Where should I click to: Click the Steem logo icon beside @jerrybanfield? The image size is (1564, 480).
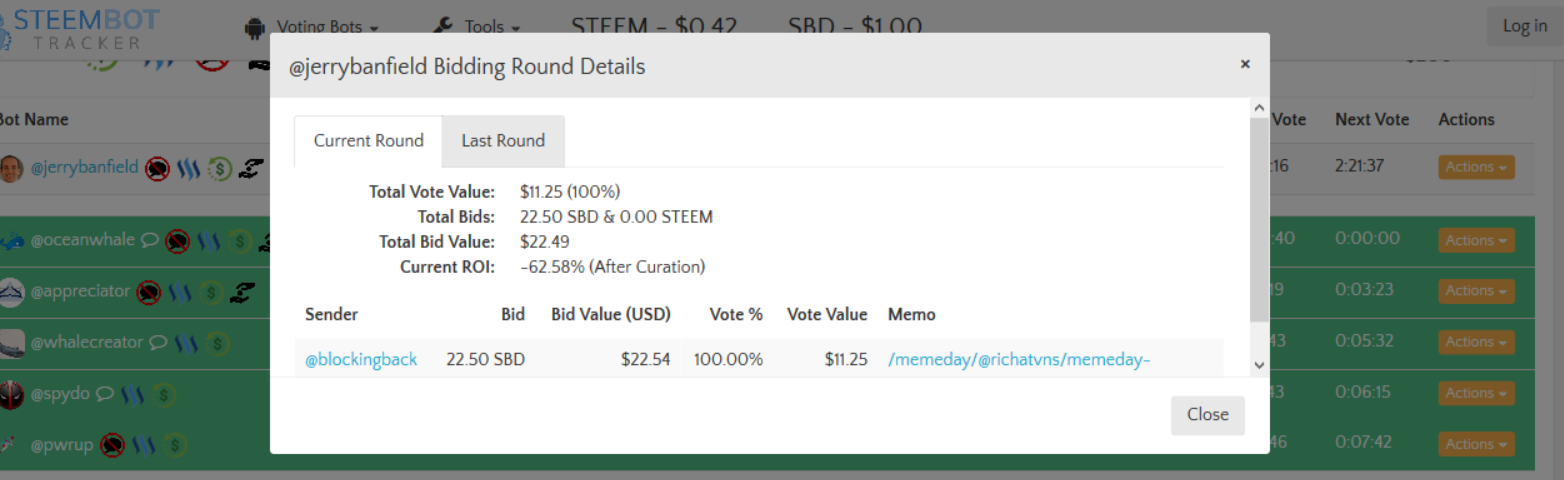(188, 168)
